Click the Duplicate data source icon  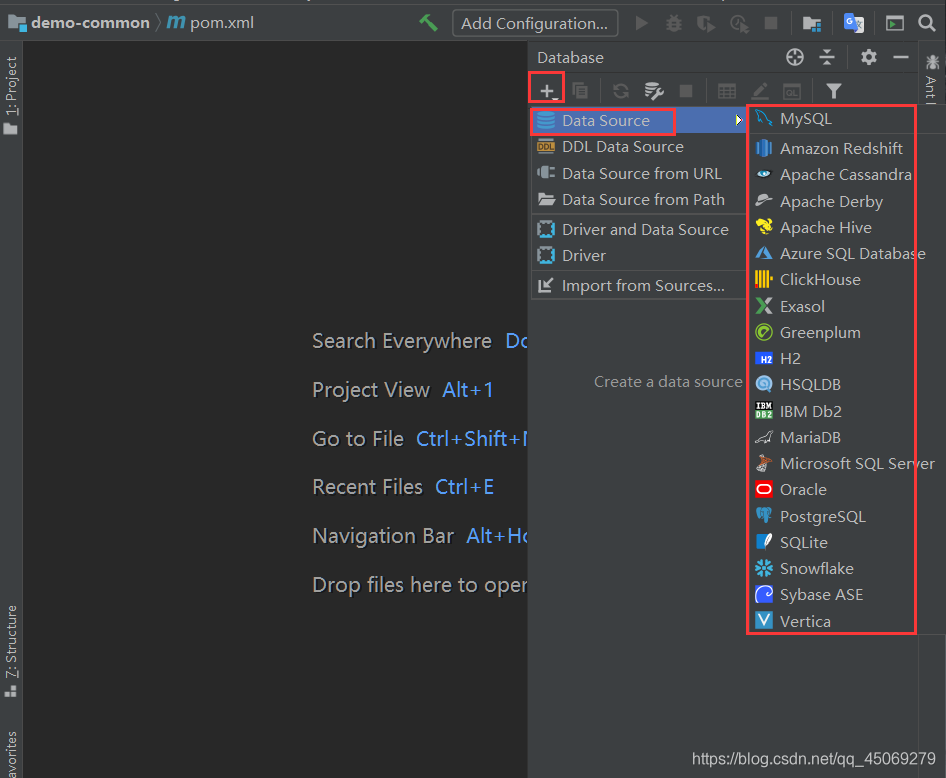tap(580, 91)
